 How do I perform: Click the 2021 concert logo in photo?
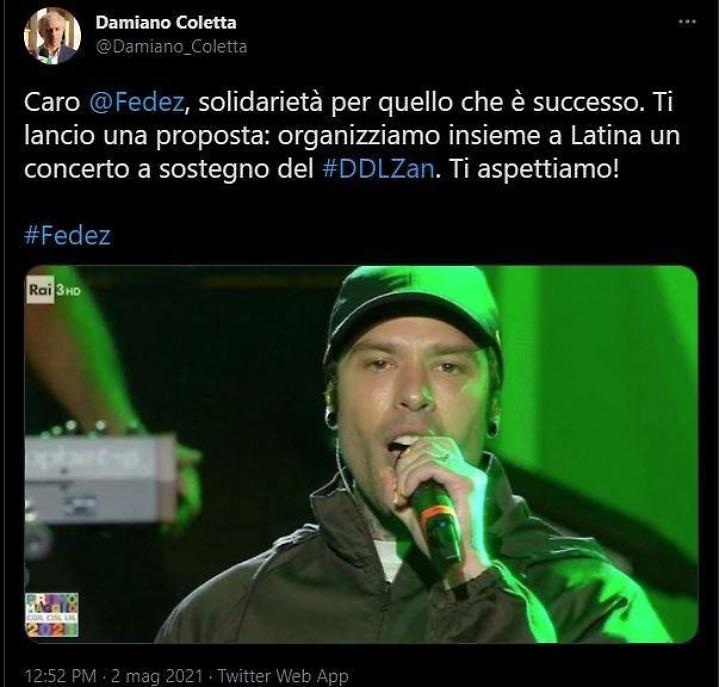(52, 615)
